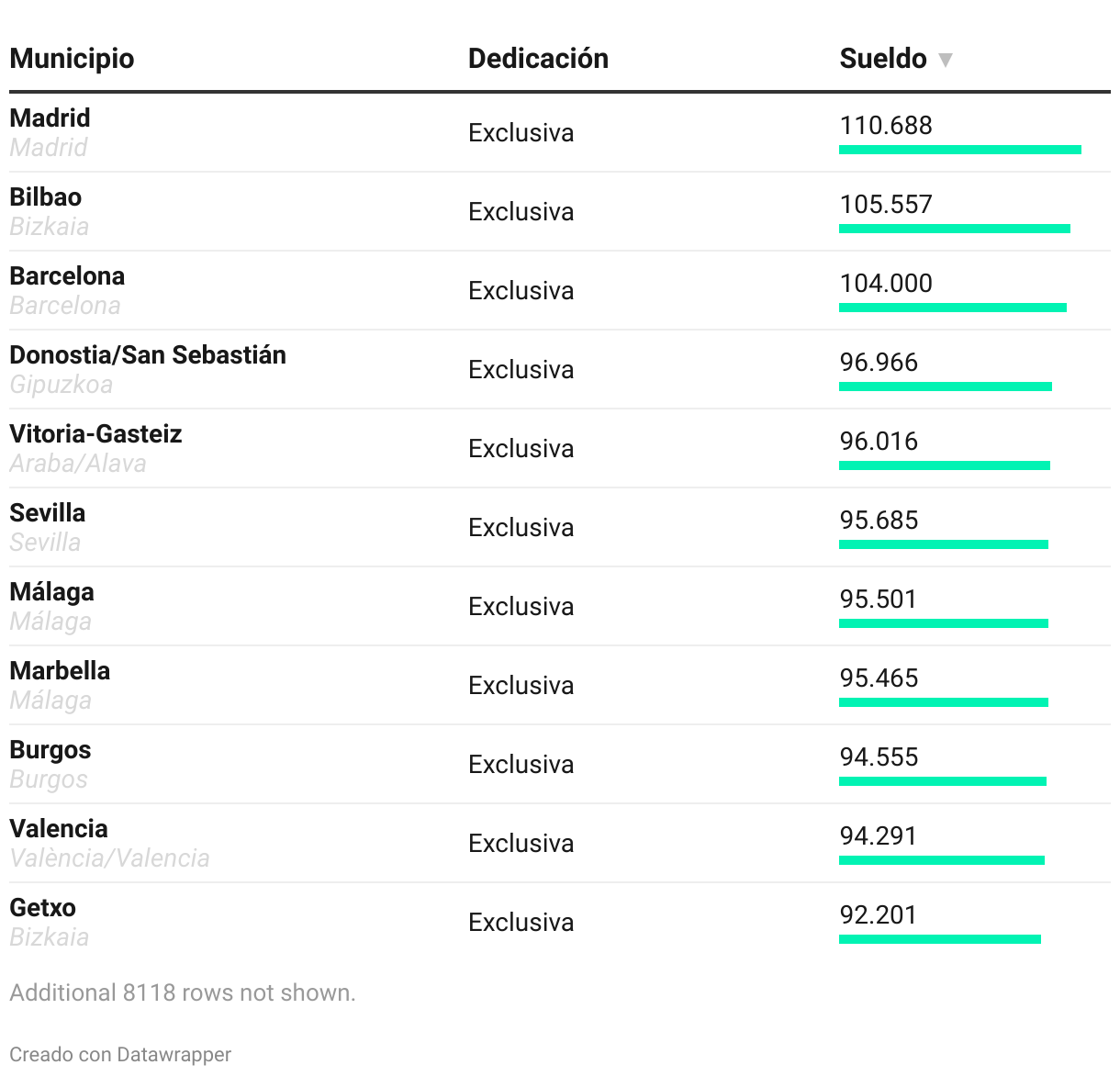Screen dimensions: 1120x1076
Task: Click Bilbao's green salary bar
Action: click(x=954, y=229)
